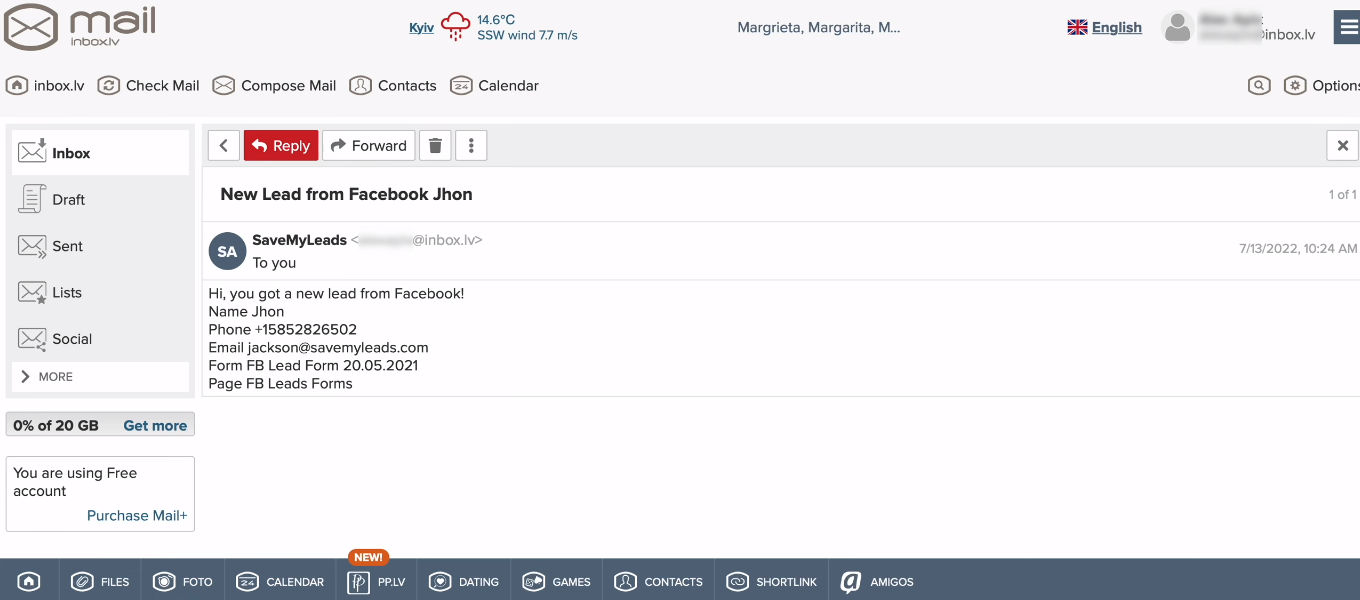Click the email subject New Lead from Facebook Jhon
1360x600 pixels.
346,194
